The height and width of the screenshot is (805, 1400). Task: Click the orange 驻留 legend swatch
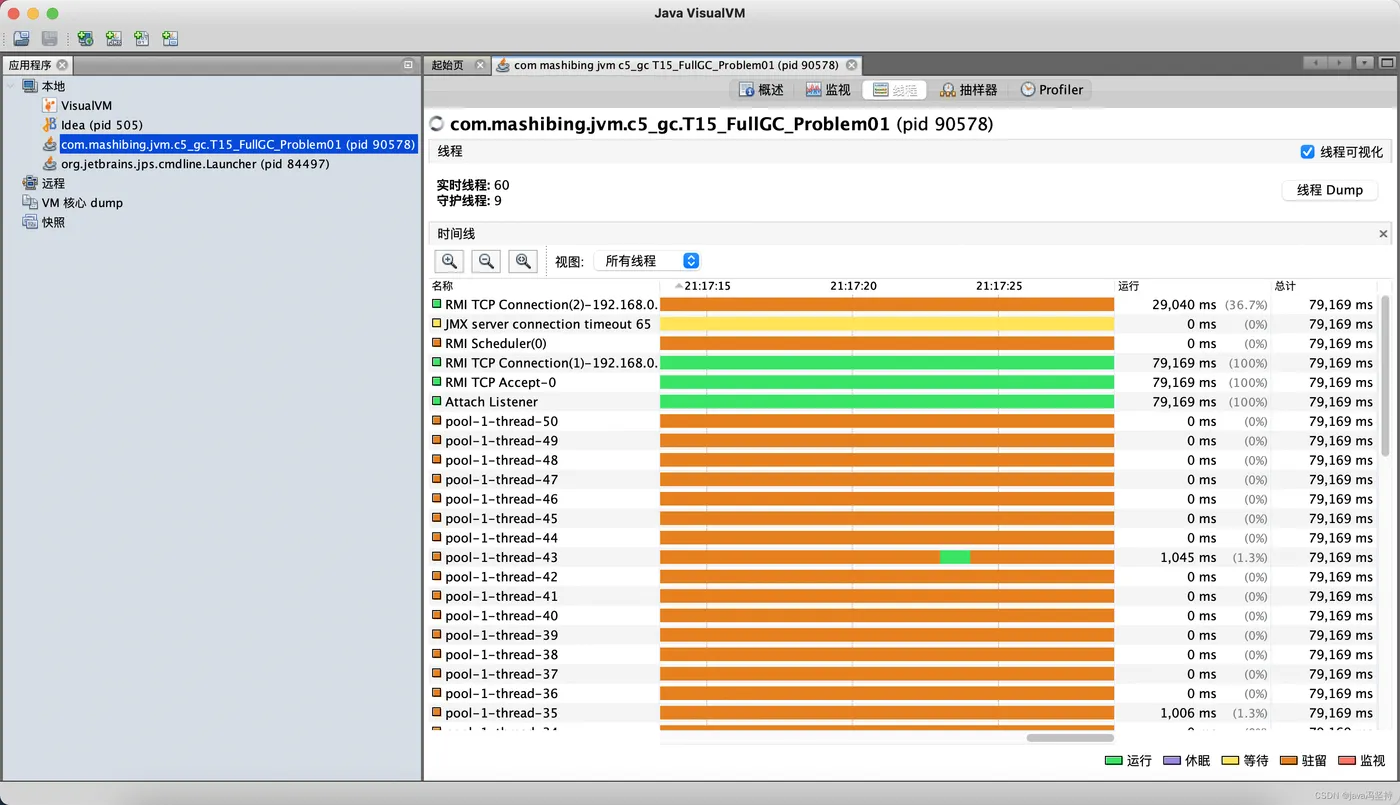1288,761
